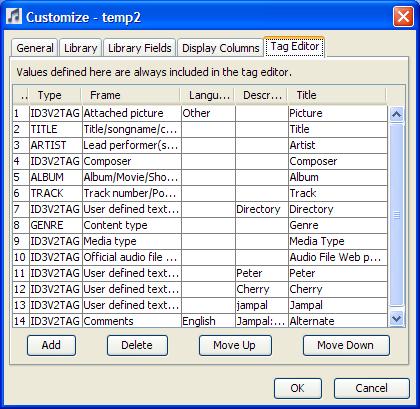Select the TRACK type cell
Screen dimensions: 420x409
point(56,193)
